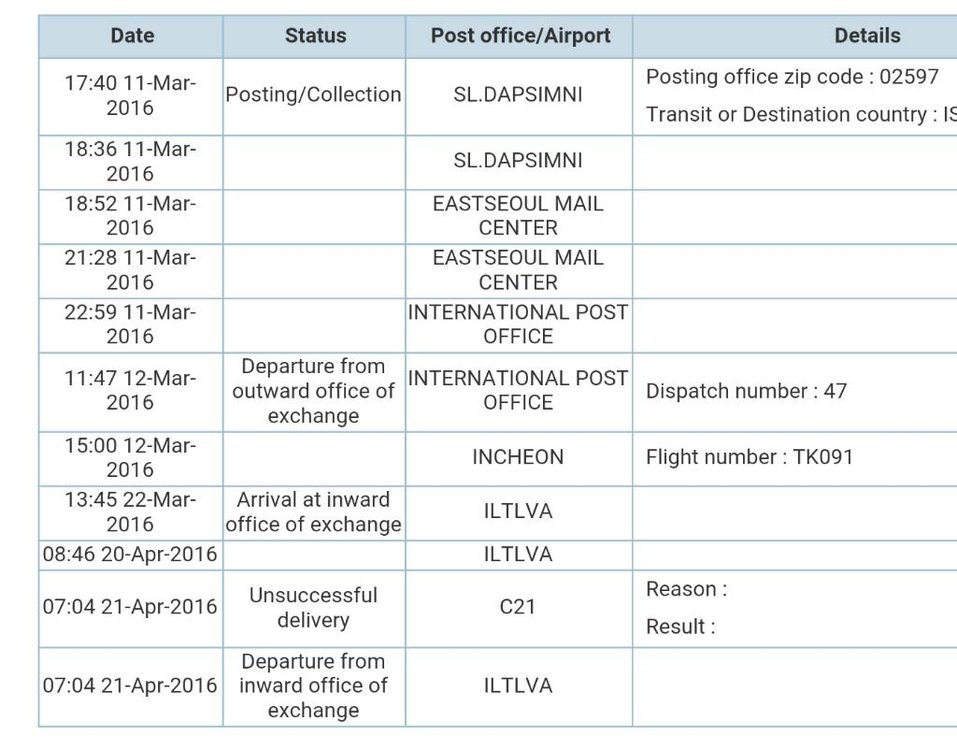Screen dimensions: 957x750
Task: Click the Dispatch number : 47 detail
Action: [746, 391]
